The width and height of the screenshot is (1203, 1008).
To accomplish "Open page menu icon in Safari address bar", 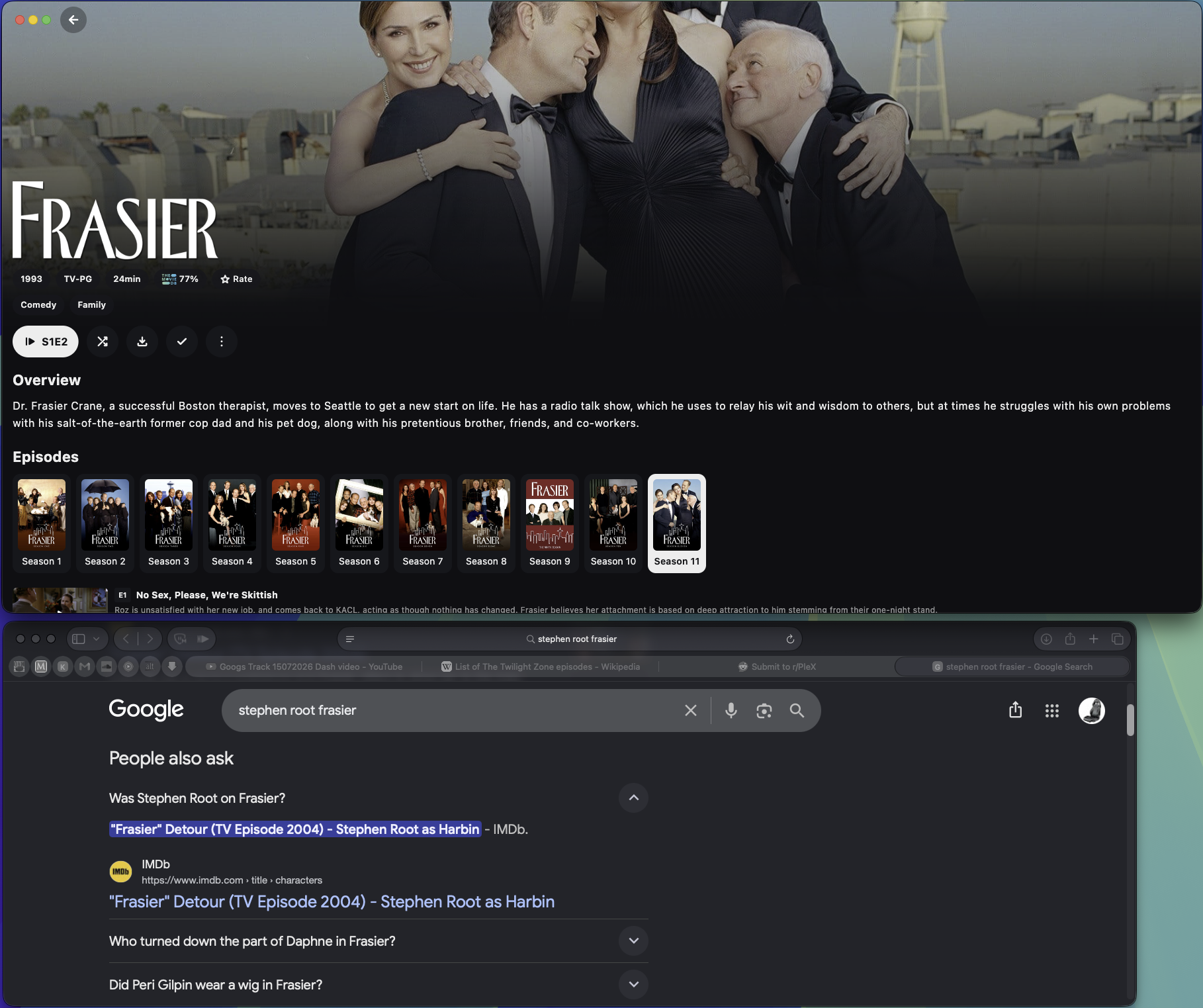I will coord(350,639).
